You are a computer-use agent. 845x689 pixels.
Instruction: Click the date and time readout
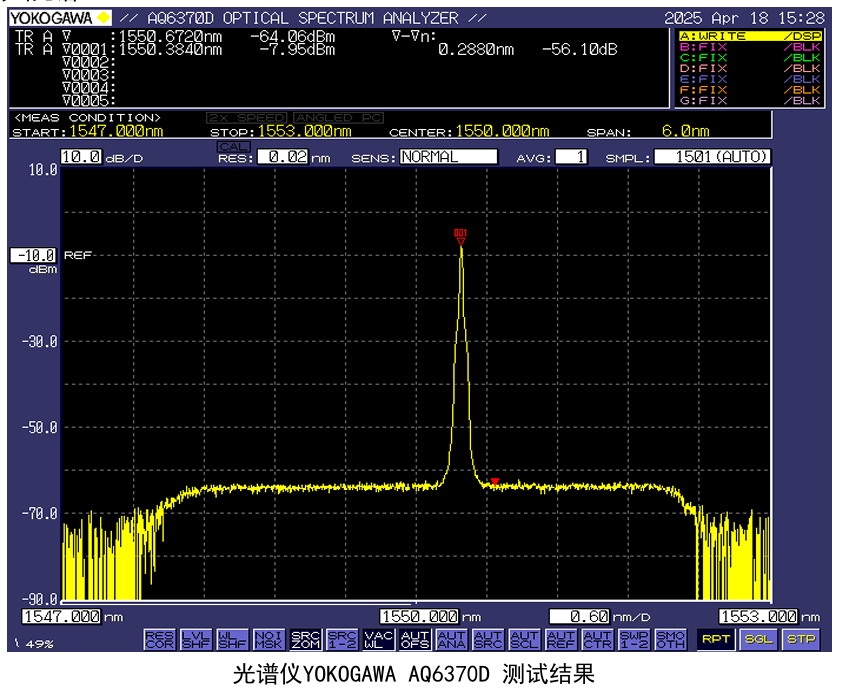[744, 18]
